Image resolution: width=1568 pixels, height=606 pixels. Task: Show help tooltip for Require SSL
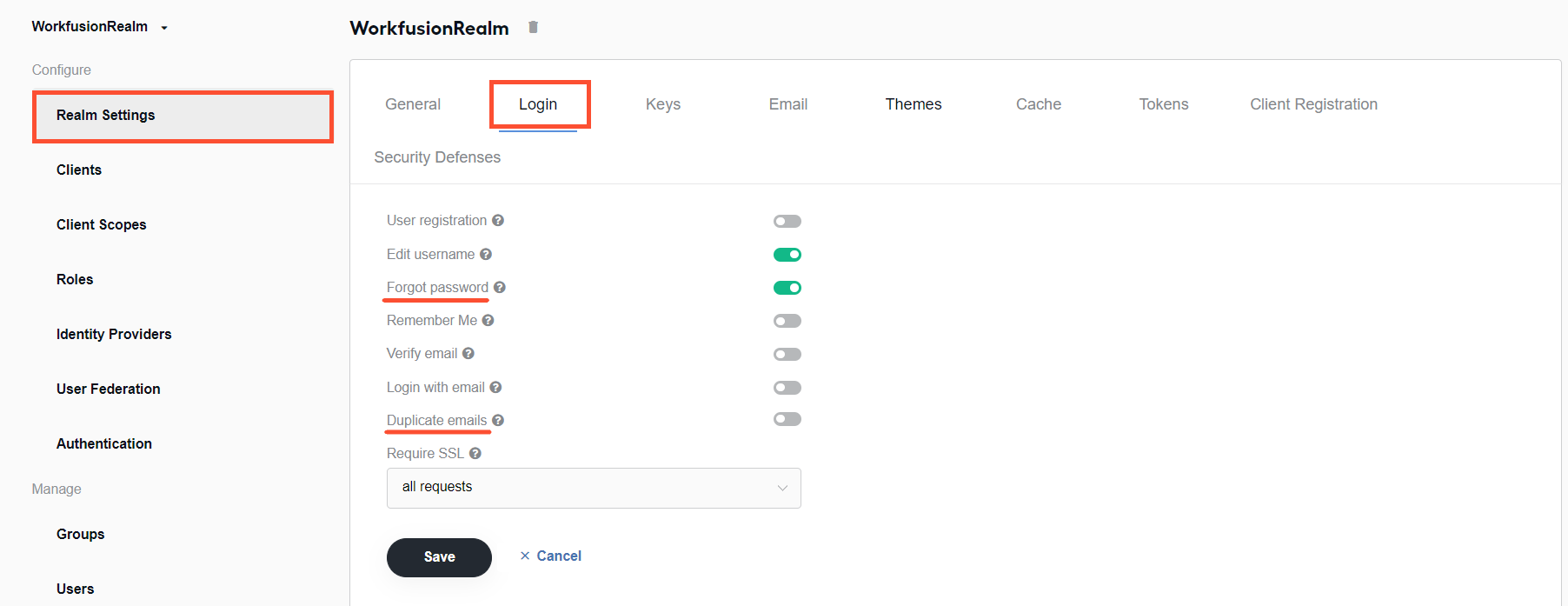pyautogui.click(x=475, y=454)
